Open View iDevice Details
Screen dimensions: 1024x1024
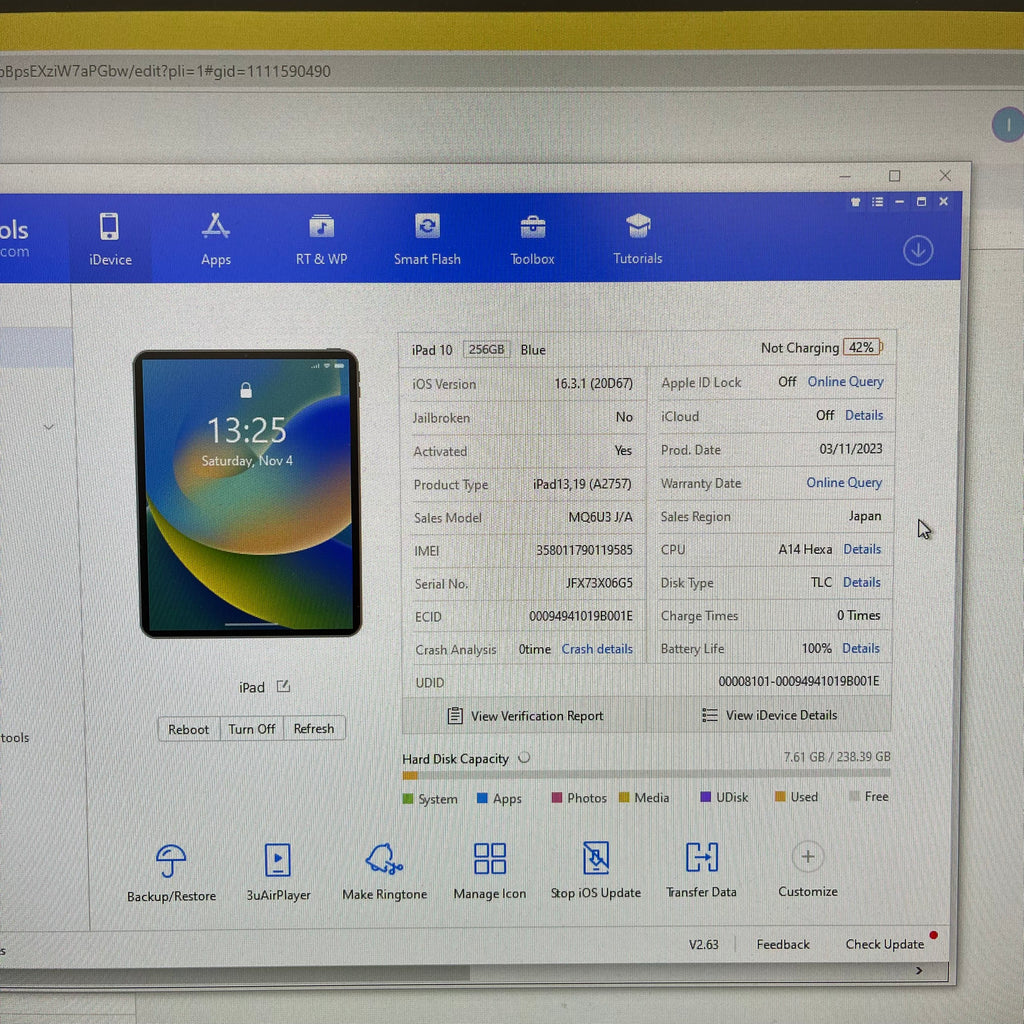(x=769, y=715)
